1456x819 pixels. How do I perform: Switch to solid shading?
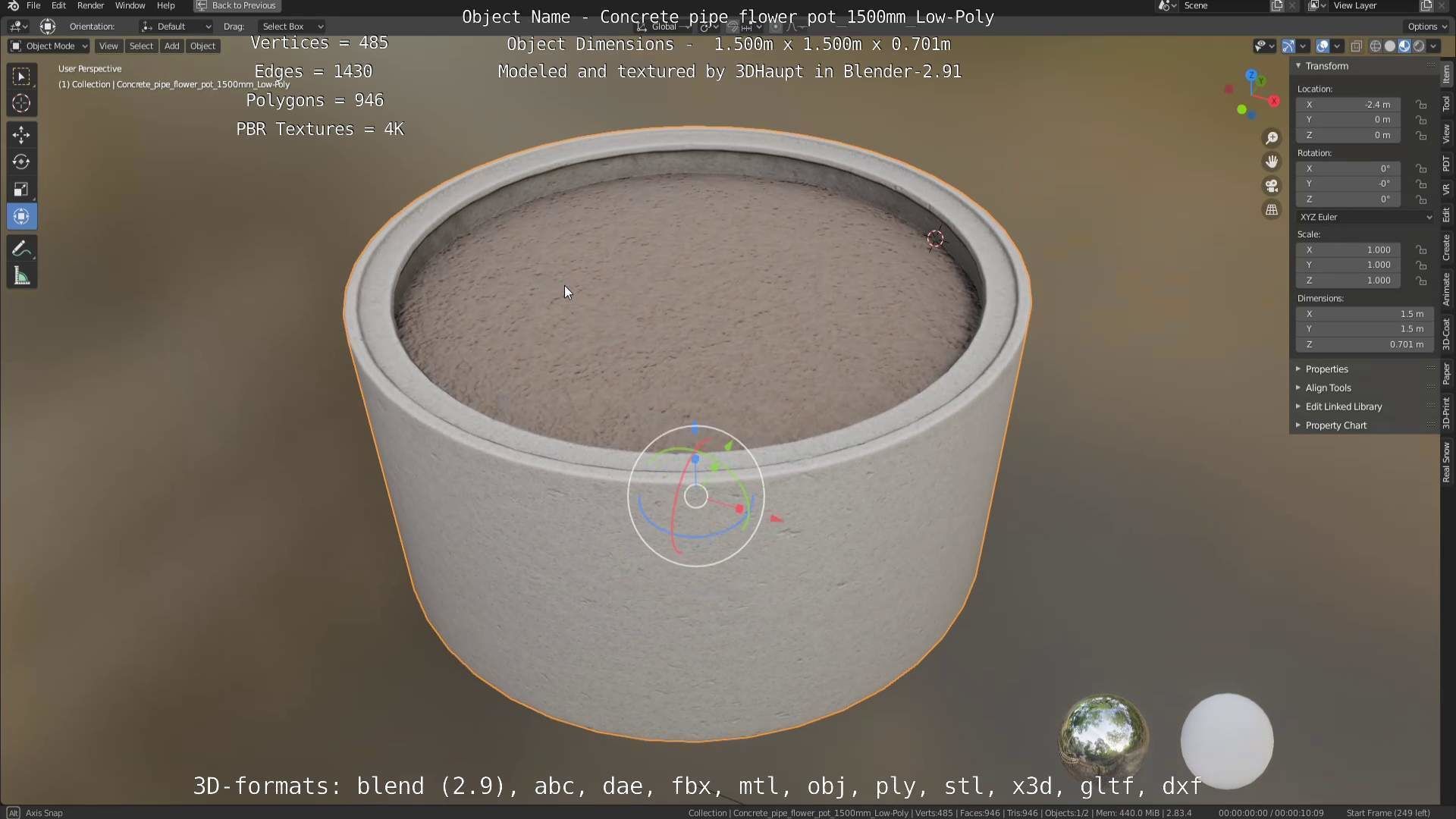(x=1389, y=46)
